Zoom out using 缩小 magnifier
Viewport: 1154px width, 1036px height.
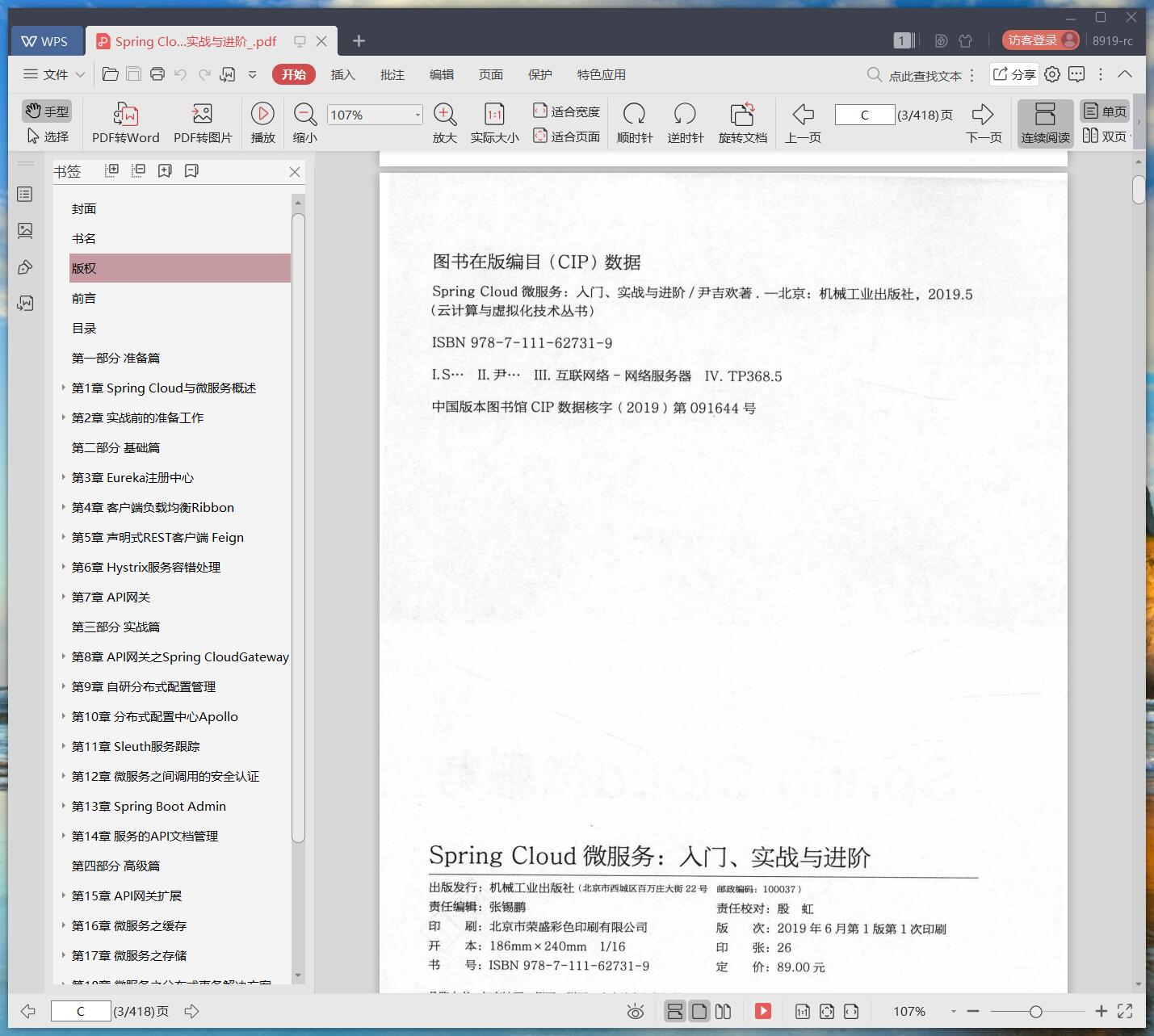305,123
